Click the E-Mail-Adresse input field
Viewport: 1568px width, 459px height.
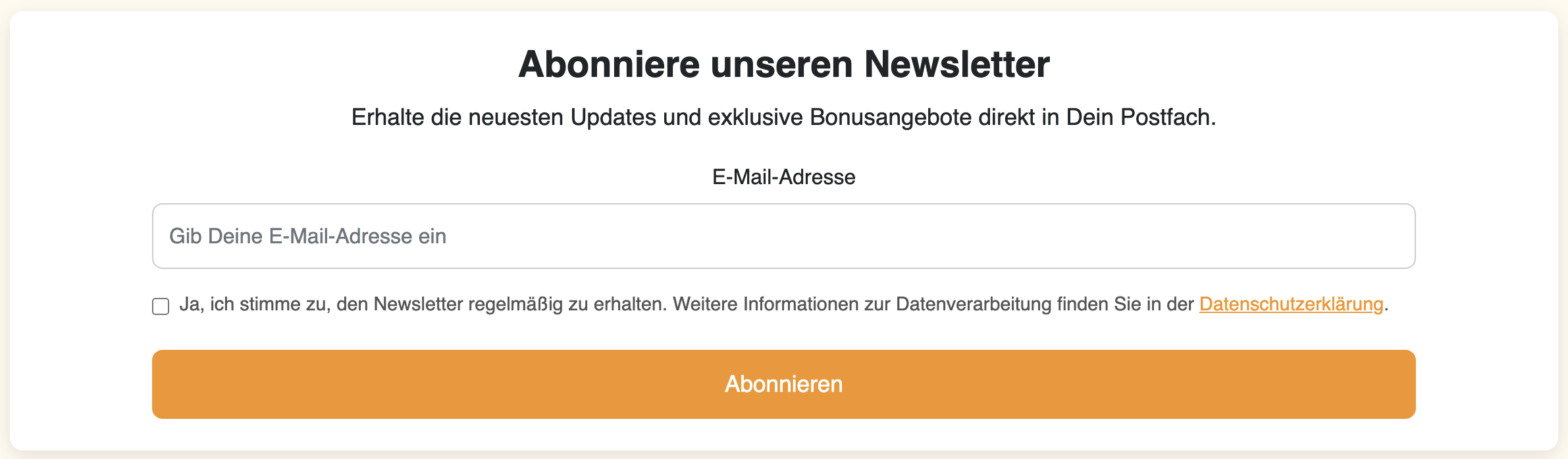[783, 236]
